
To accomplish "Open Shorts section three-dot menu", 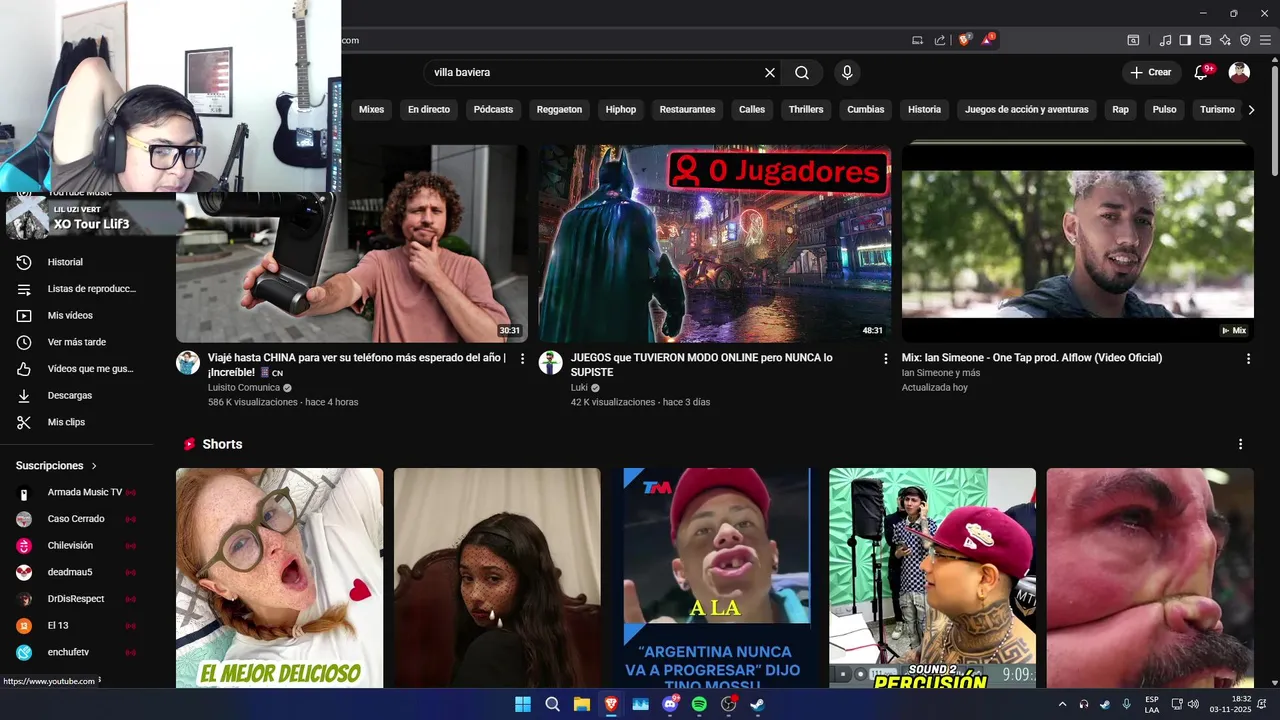I will click(x=1241, y=444).
